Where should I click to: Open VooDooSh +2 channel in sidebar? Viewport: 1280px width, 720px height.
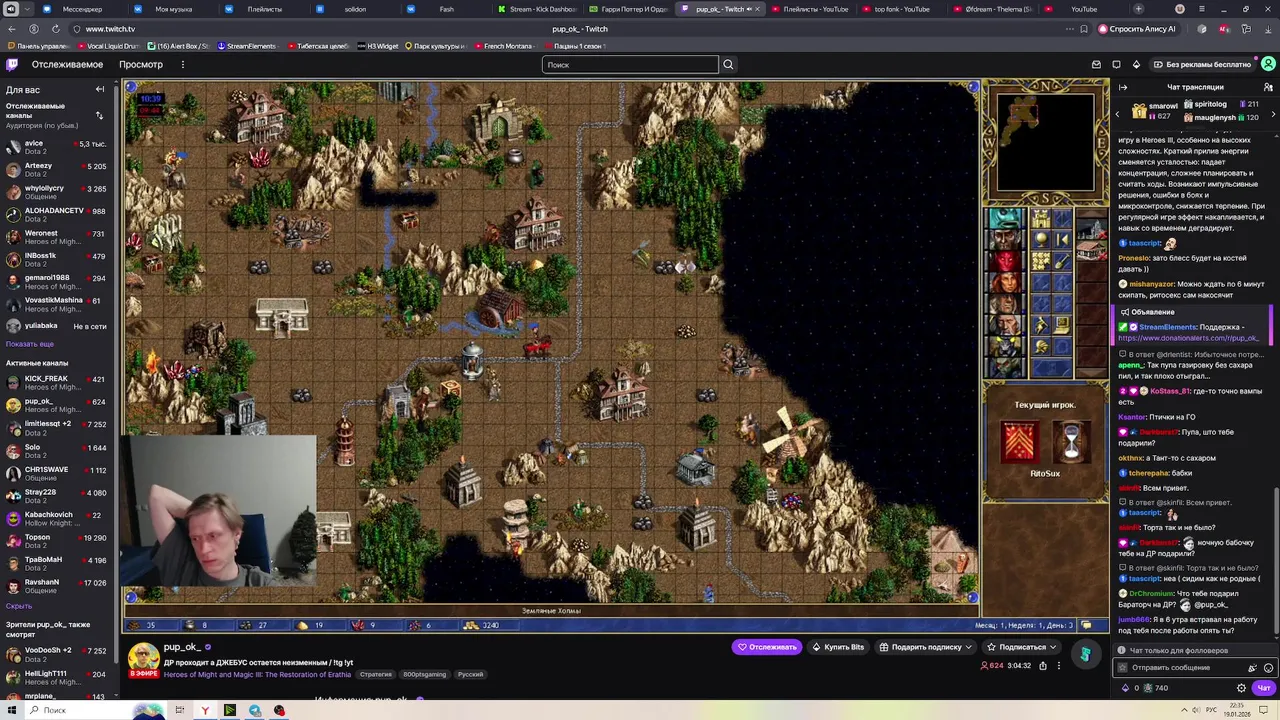pyautogui.click(x=59, y=654)
